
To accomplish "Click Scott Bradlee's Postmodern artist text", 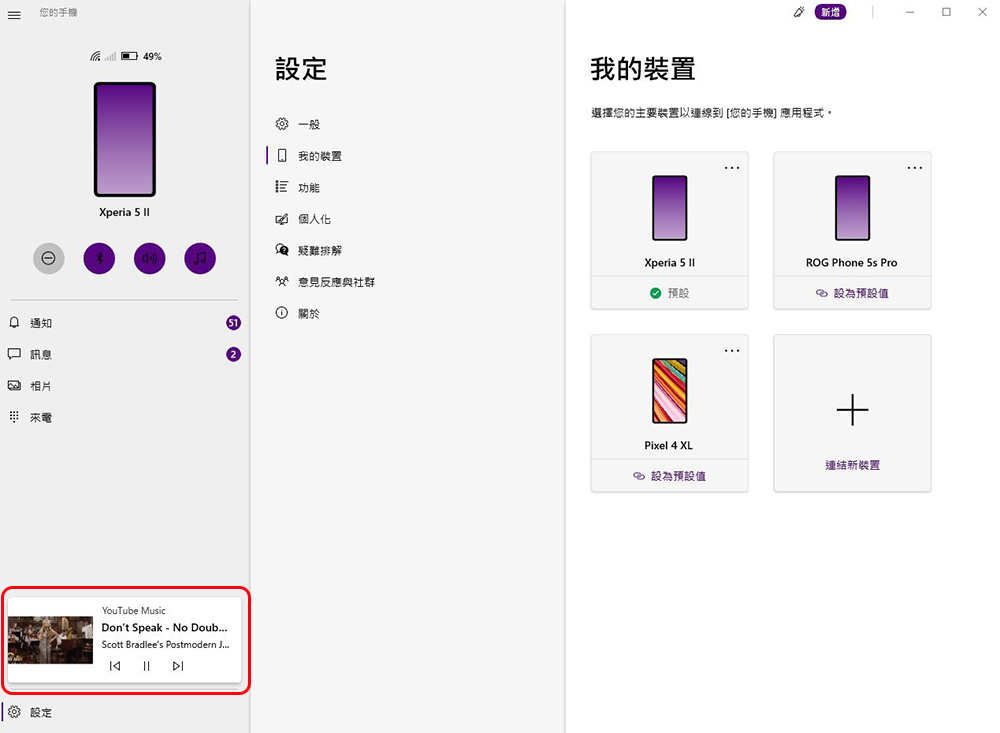I will (x=166, y=644).
